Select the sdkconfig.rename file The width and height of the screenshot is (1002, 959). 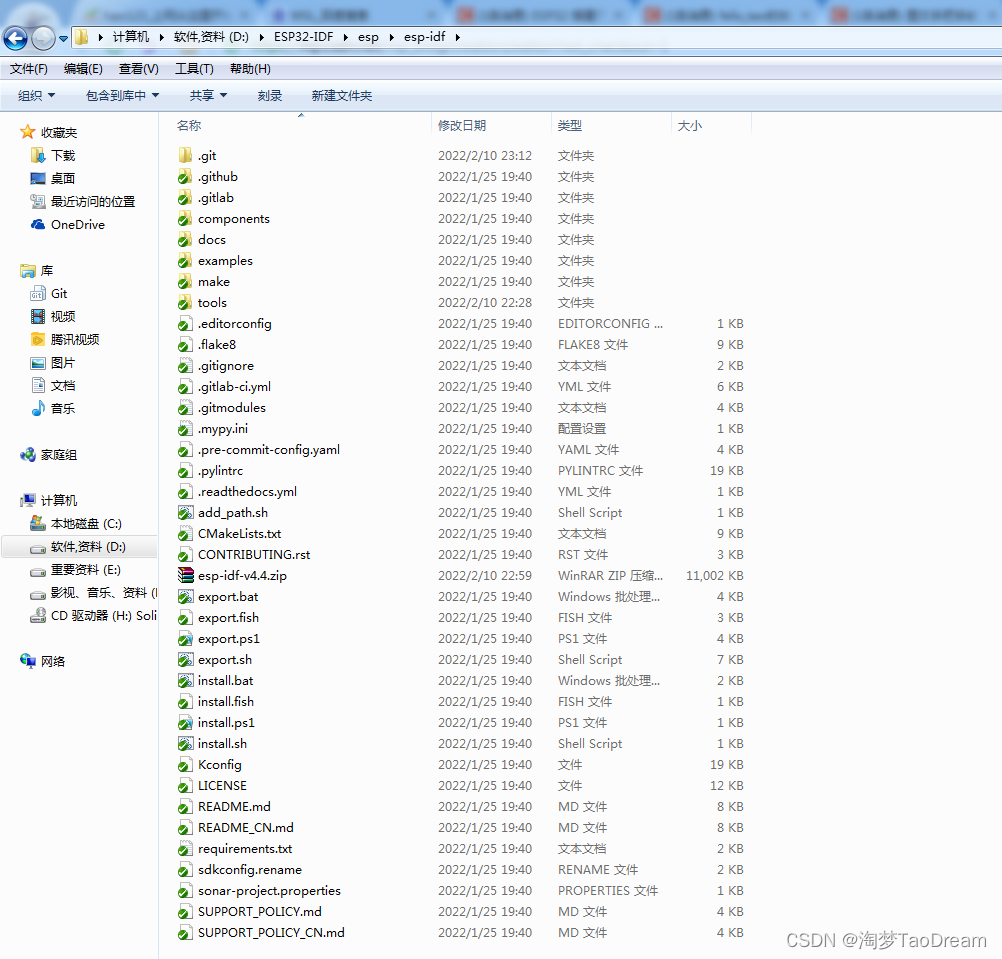250,870
